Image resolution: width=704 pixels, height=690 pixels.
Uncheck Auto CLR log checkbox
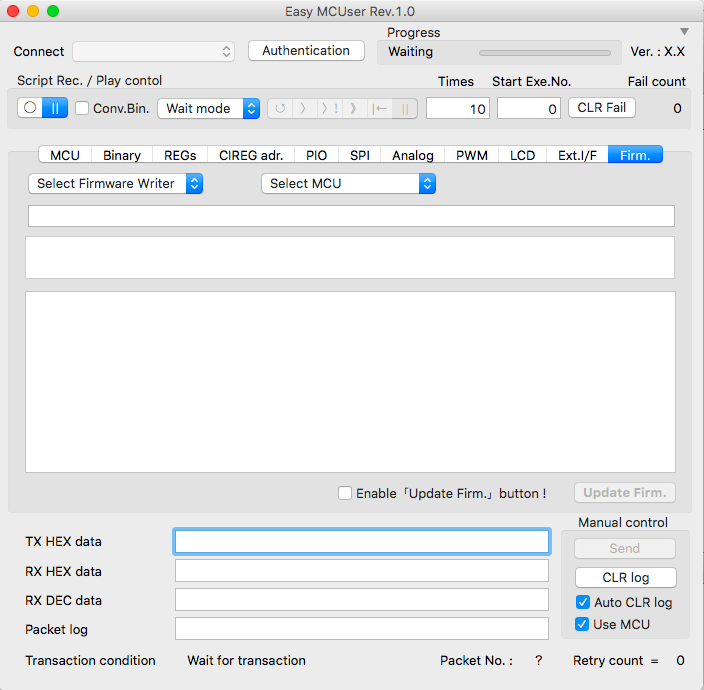coord(583,602)
